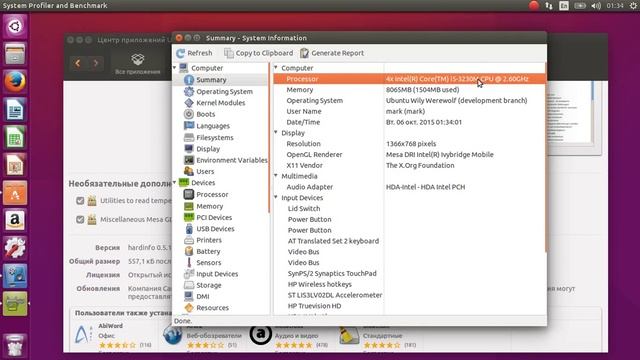Select the Lid Switch row
Image resolution: width=640 pixels, height=360 pixels.
(x=409, y=209)
